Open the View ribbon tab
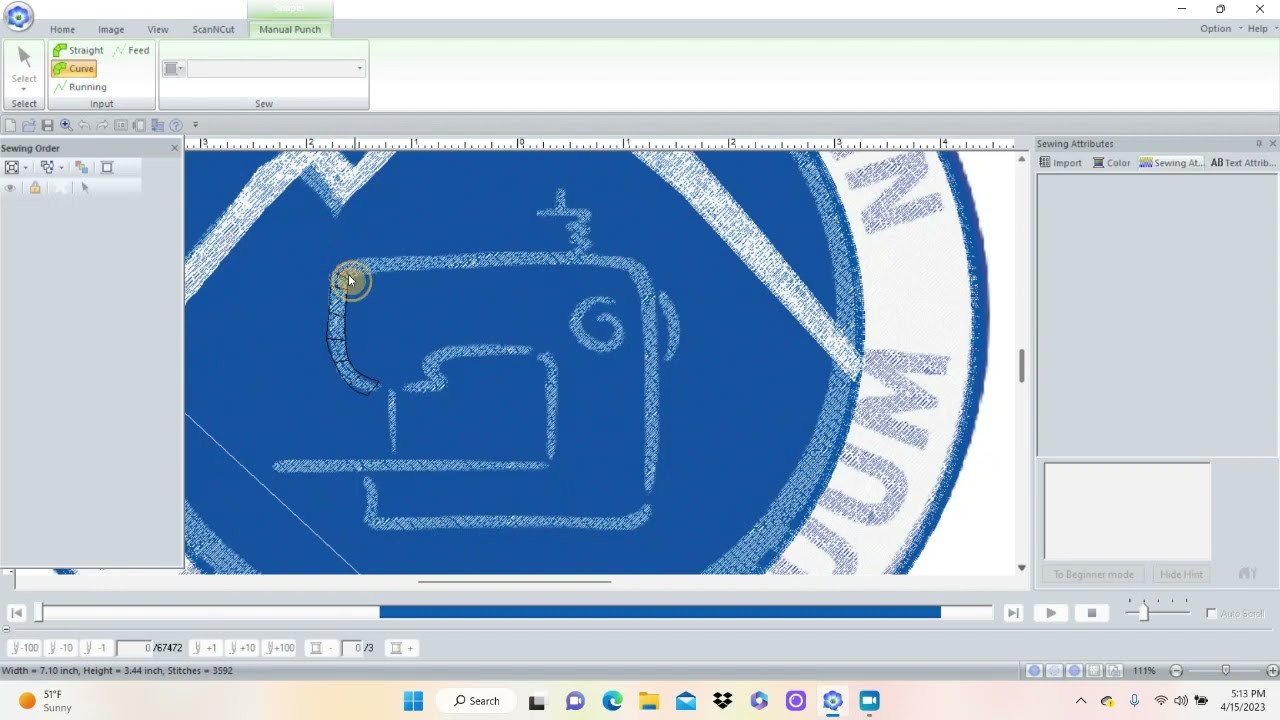The width and height of the screenshot is (1280, 720). (x=158, y=29)
